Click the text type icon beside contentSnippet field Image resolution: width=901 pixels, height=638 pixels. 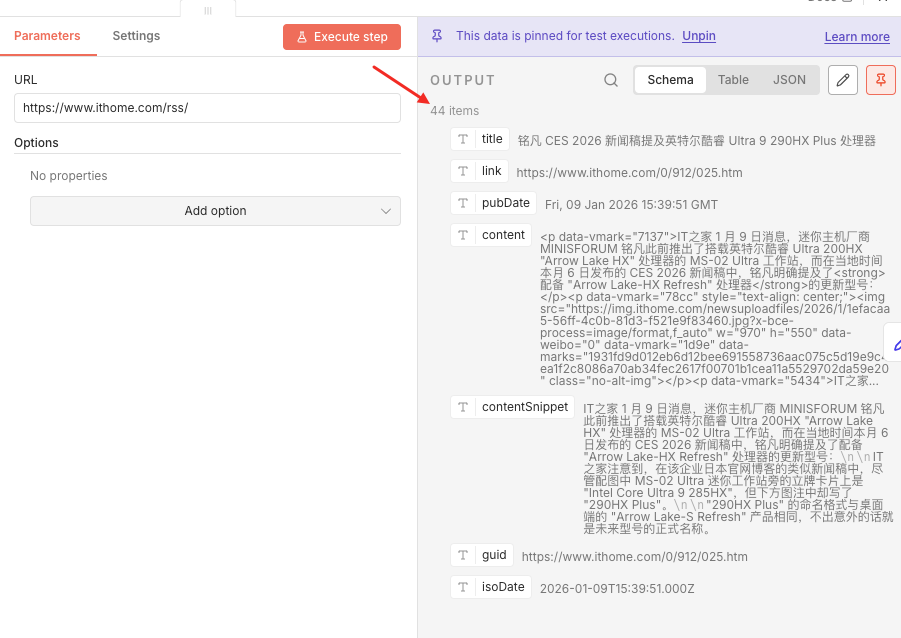point(463,407)
